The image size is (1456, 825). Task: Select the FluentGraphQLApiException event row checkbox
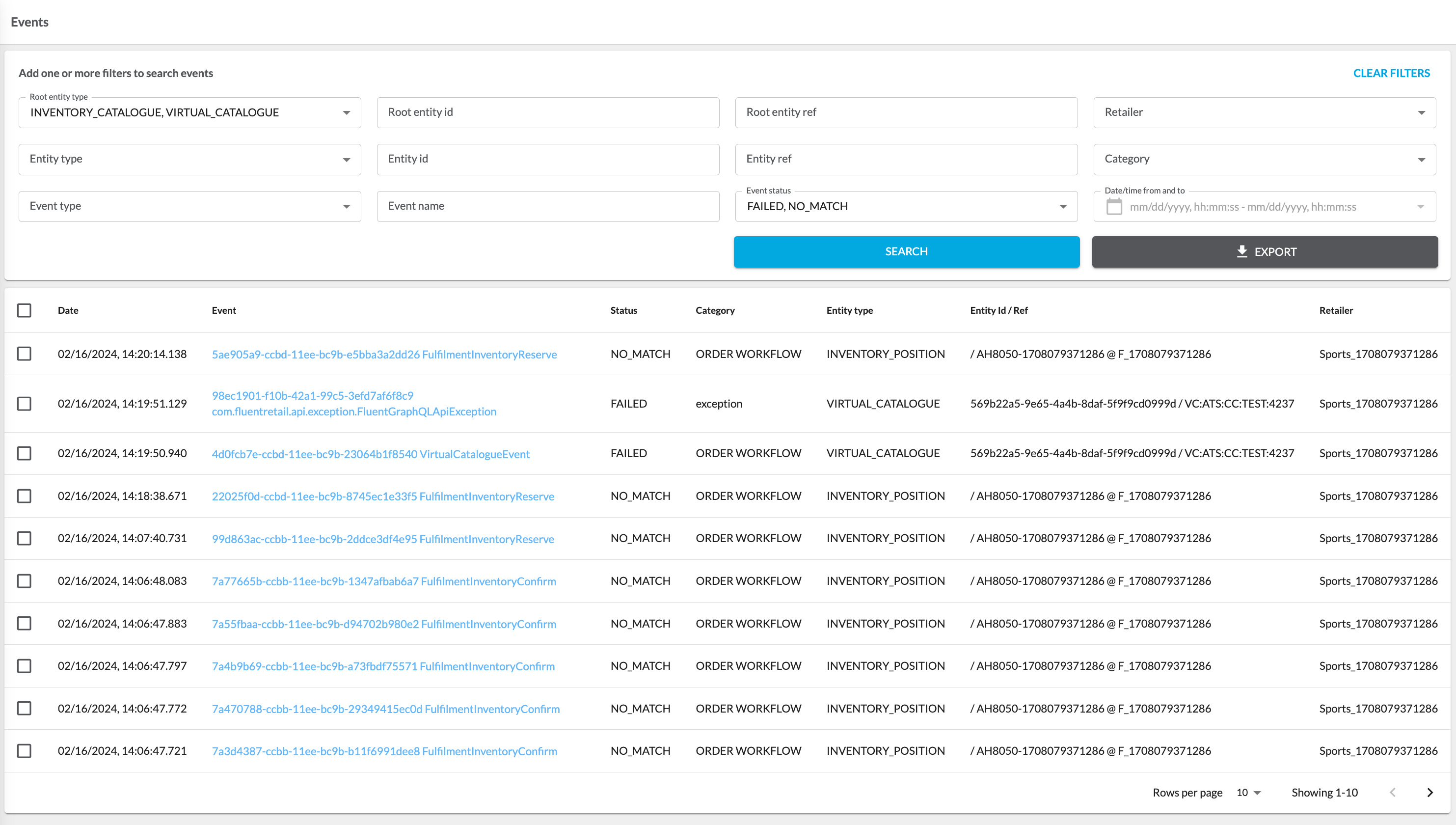click(x=25, y=404)
